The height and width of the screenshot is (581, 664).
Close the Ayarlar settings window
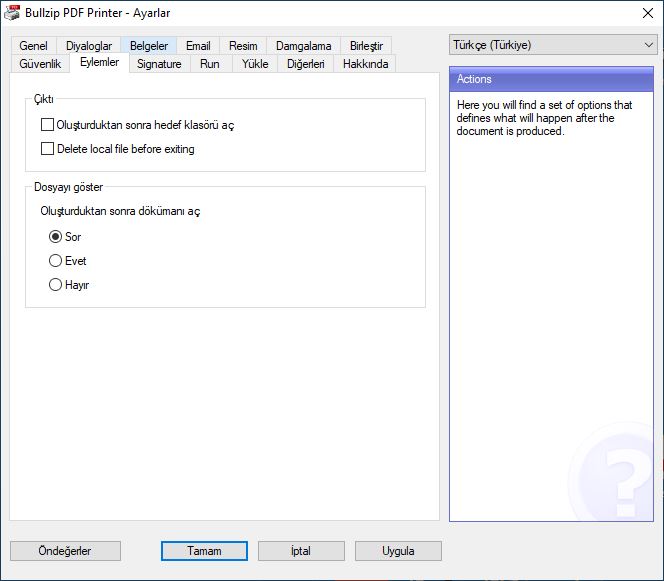[647, 13]
